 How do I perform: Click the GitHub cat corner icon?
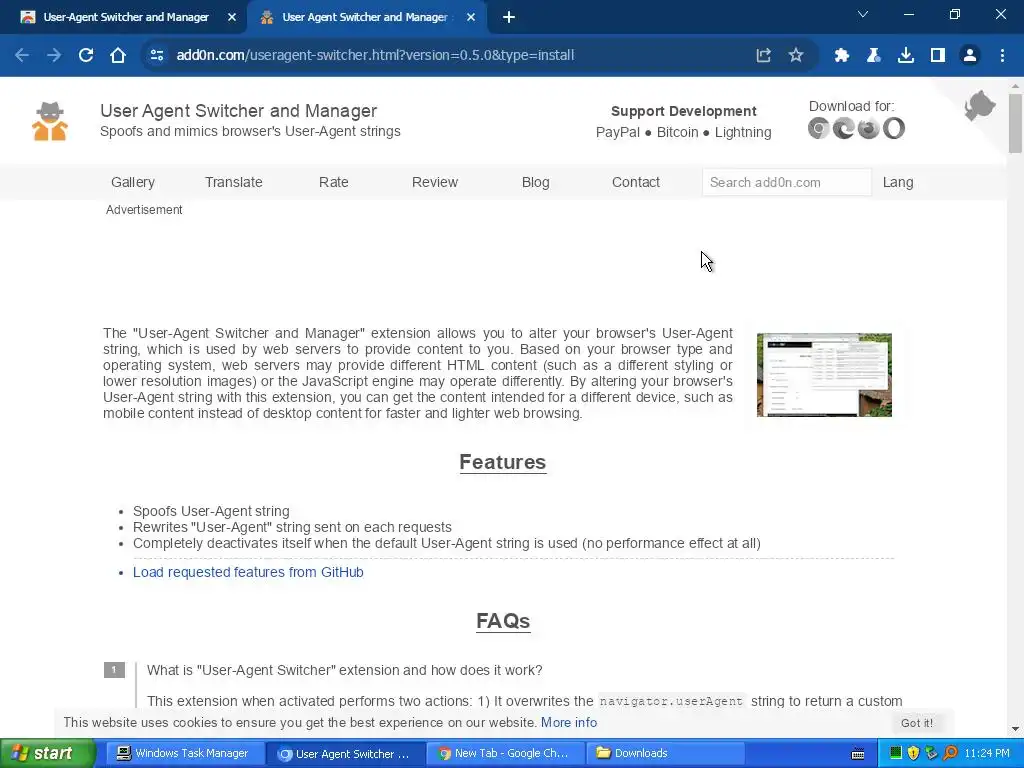(x=980, y=106)
